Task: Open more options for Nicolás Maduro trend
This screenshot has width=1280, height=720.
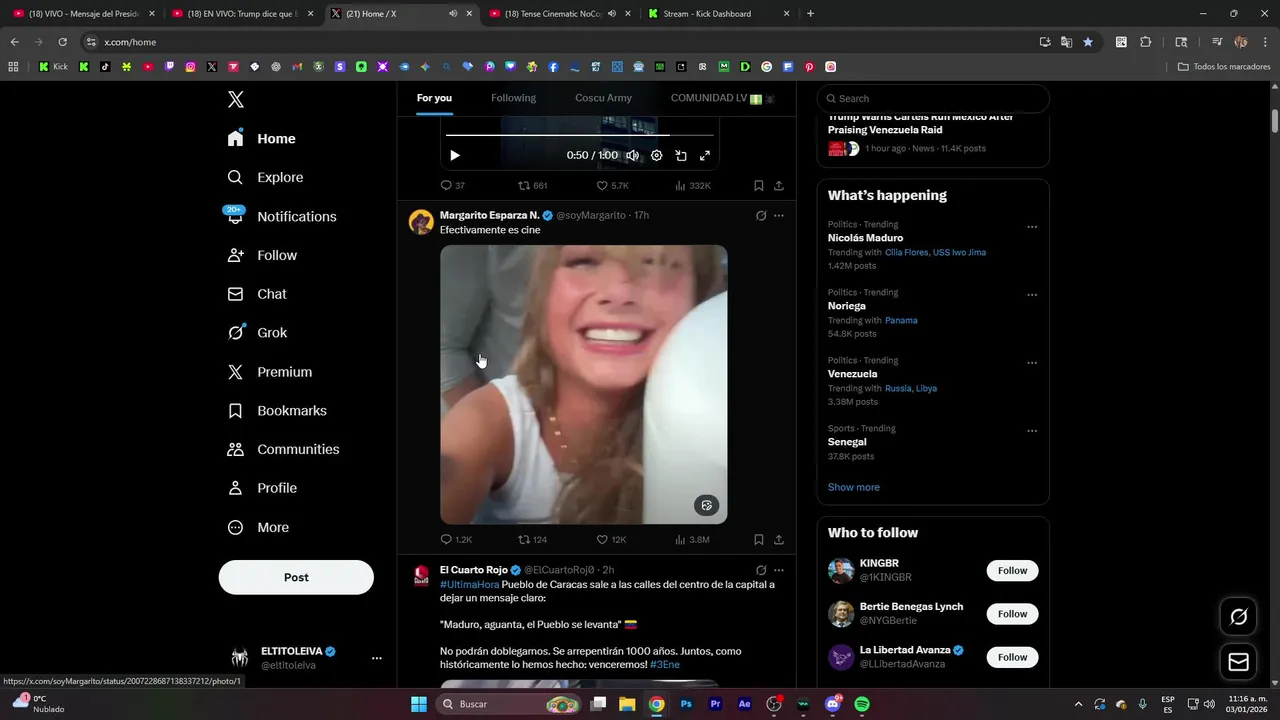Action: pos(1032,227)
